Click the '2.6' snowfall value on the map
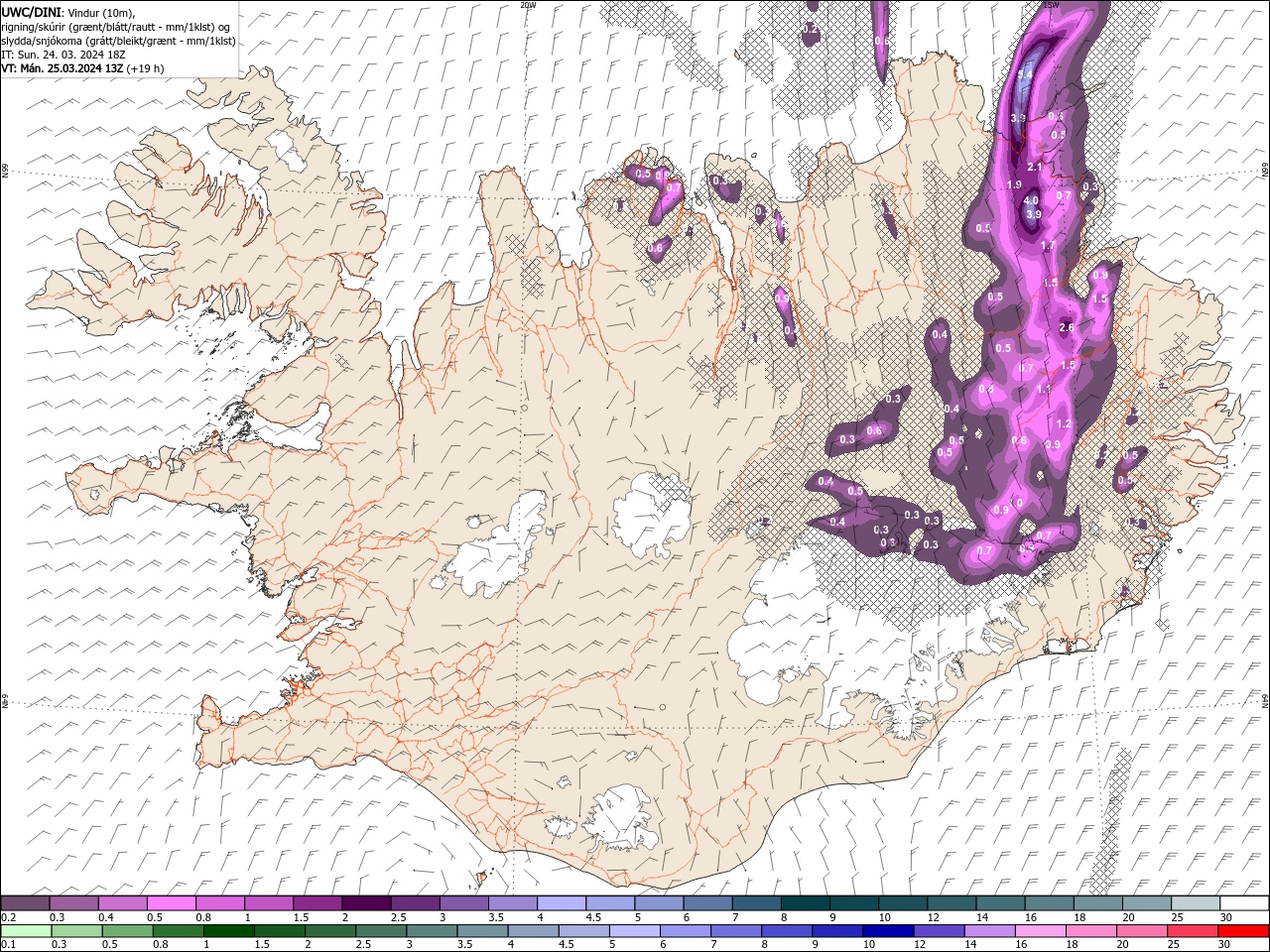 (1068, 327)
